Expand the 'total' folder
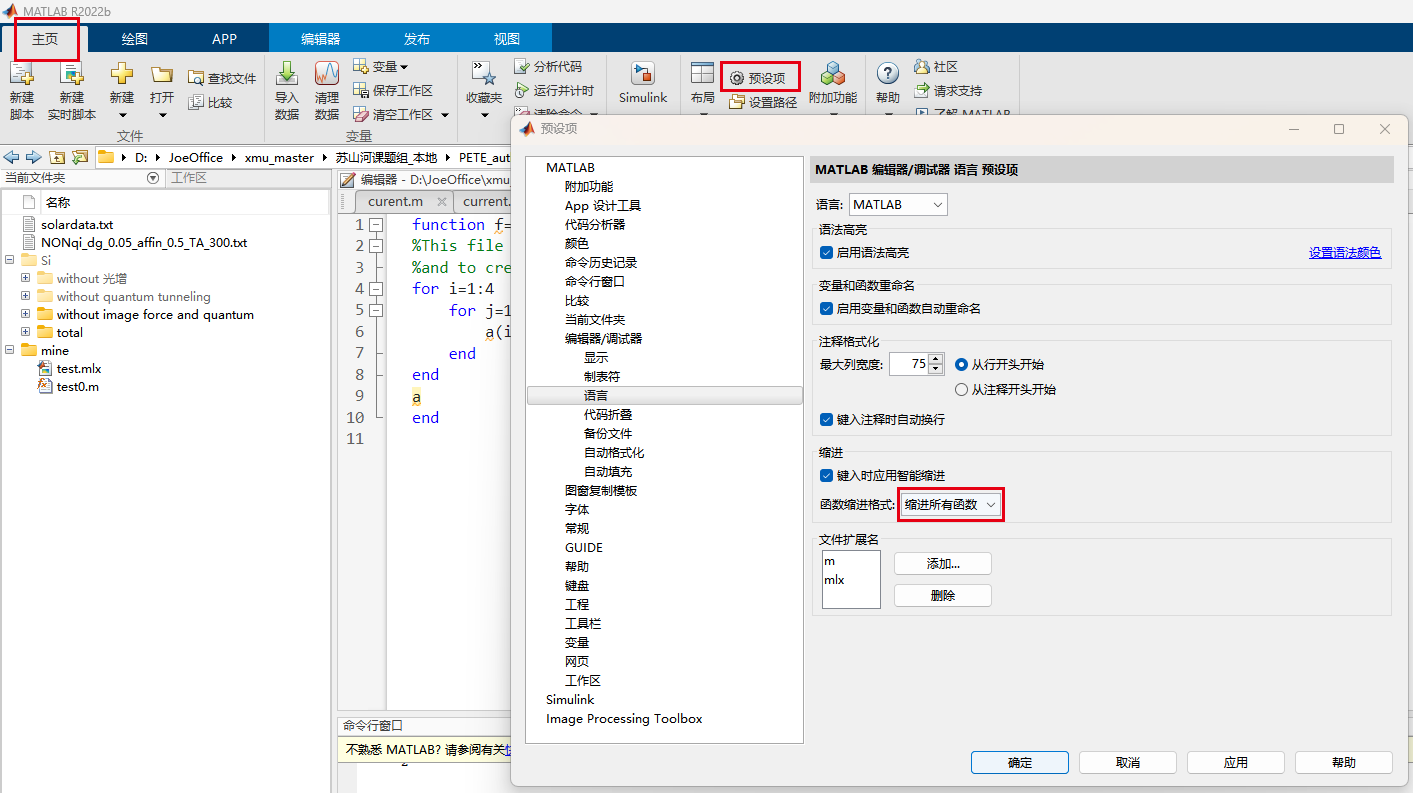 (x=25, y=333)
